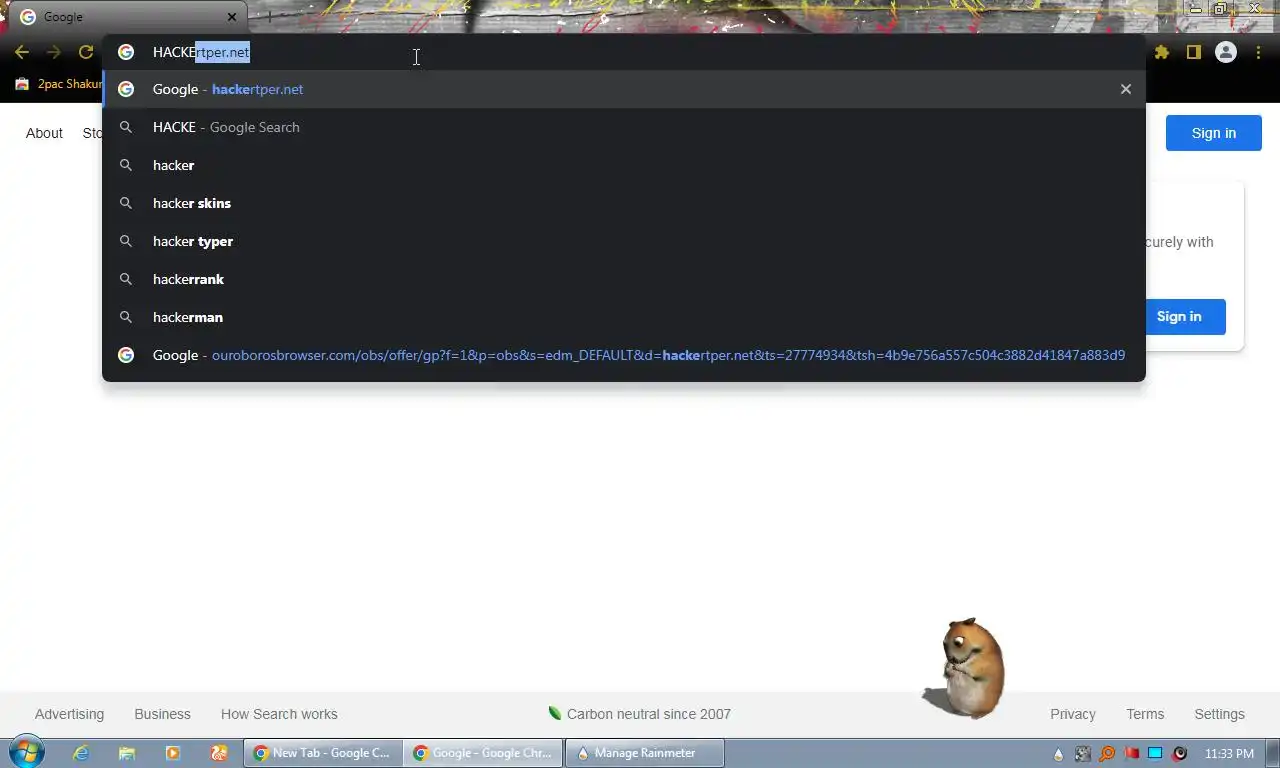Open the Terms footer link
This screenshot has height=768, width=1280.
point(1145,714)
